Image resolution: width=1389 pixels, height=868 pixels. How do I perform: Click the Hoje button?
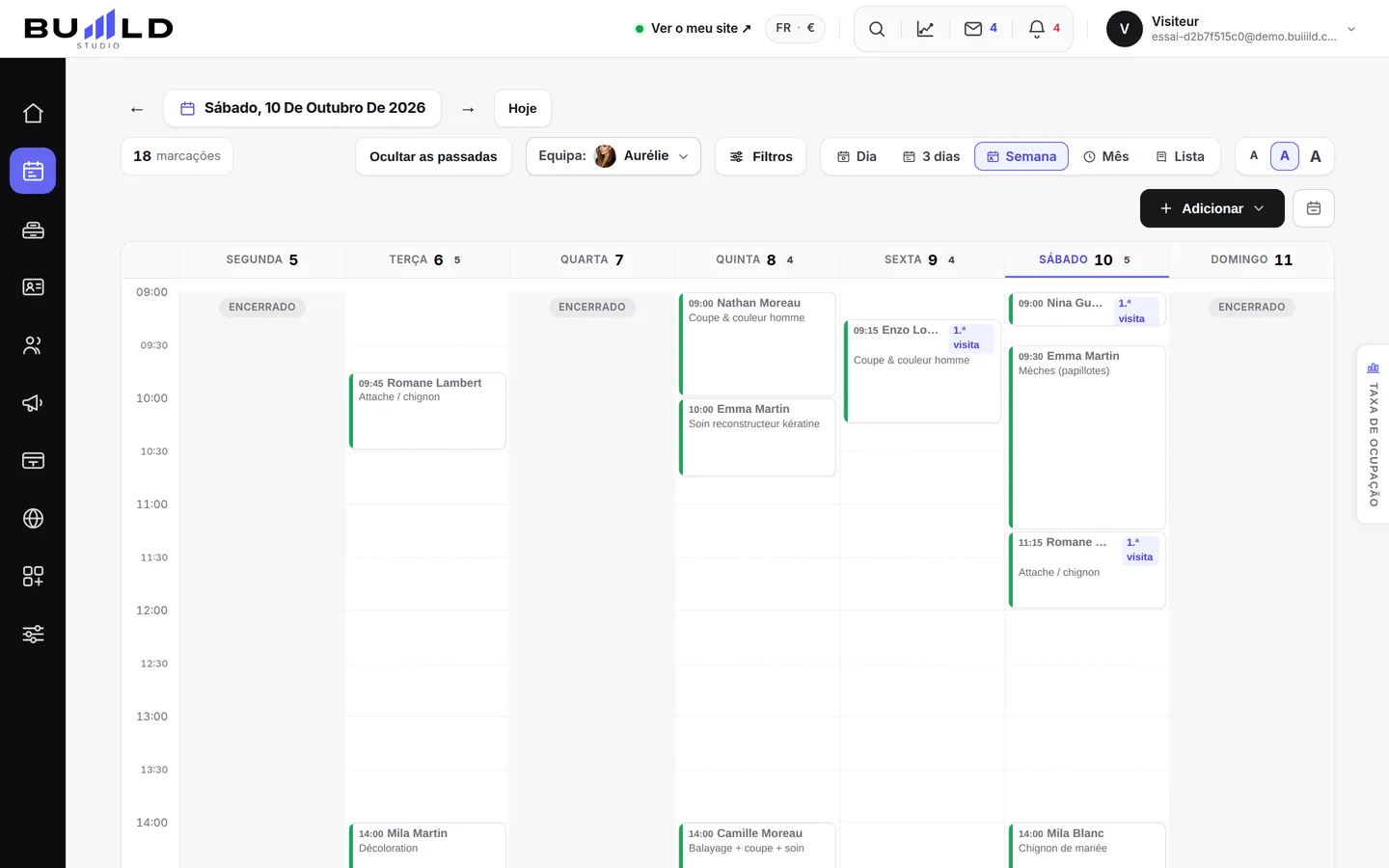(x=523, y=108)
